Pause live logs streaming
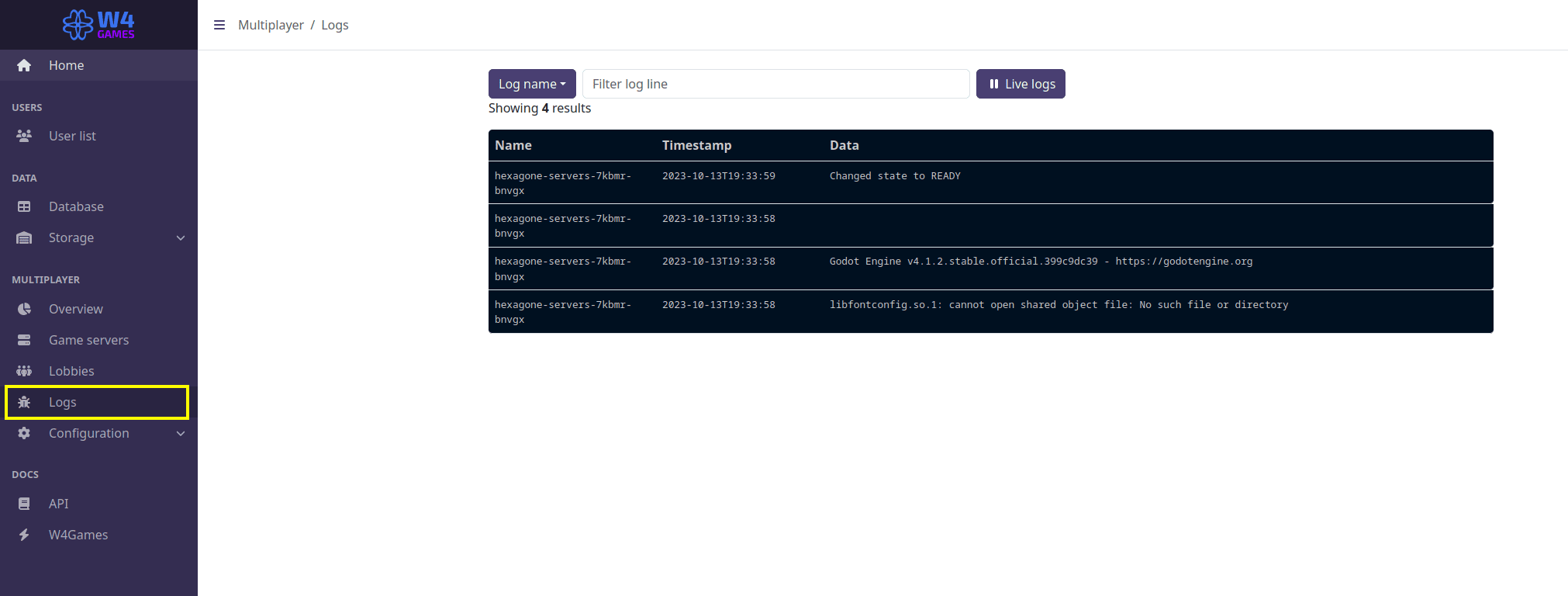 click(x=1021, y=84)
